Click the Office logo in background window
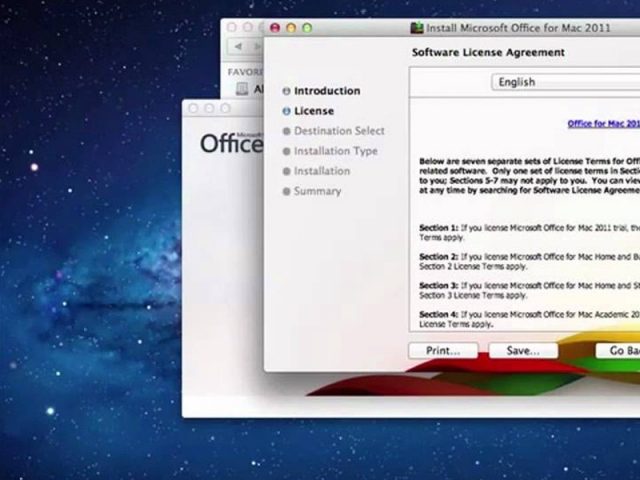 point(230,143)
